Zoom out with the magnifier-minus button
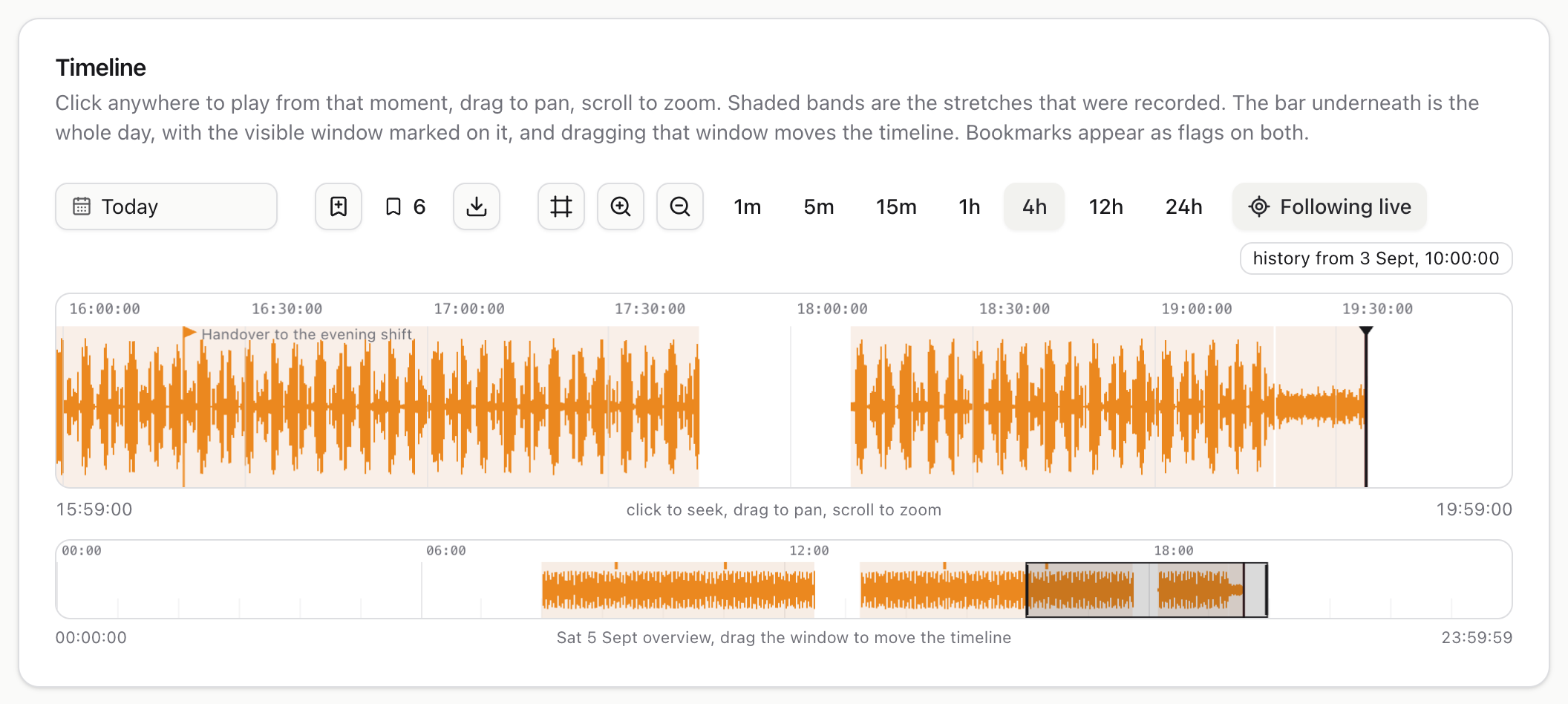The image size is (1568, 704). (x=680, y=206)
